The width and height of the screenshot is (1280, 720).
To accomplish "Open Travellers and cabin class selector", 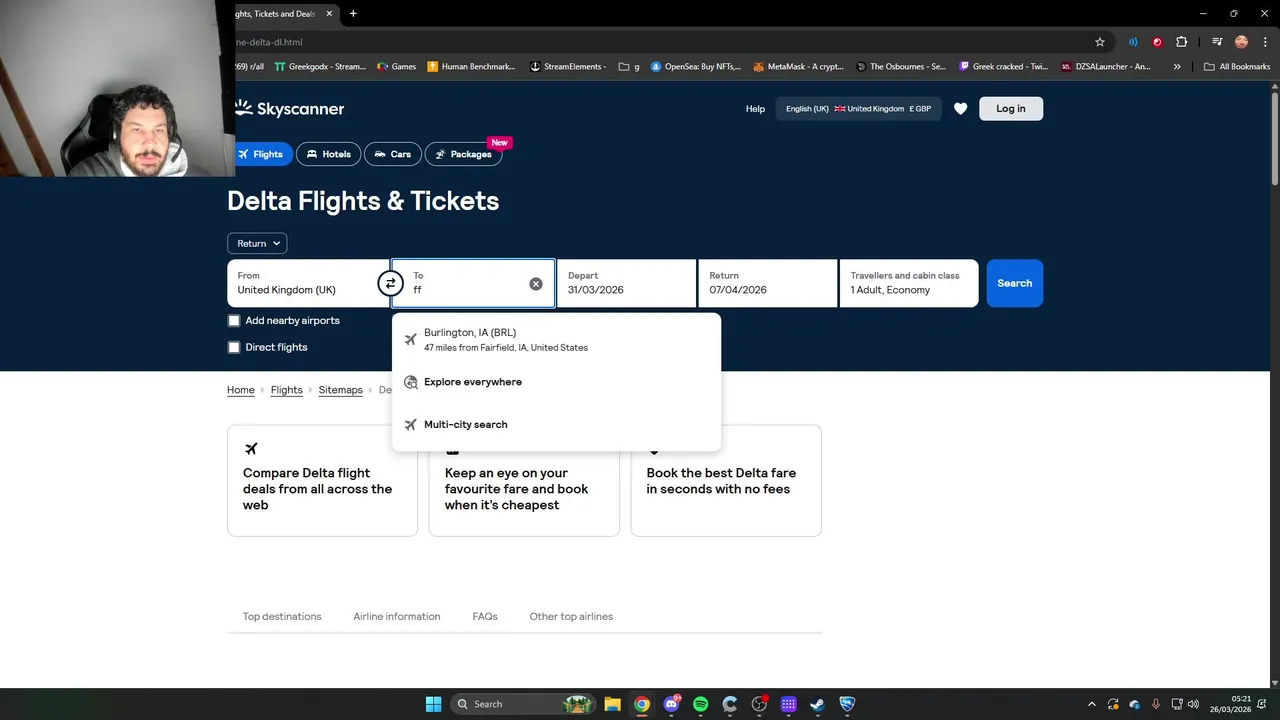I will tap(908, 283).
